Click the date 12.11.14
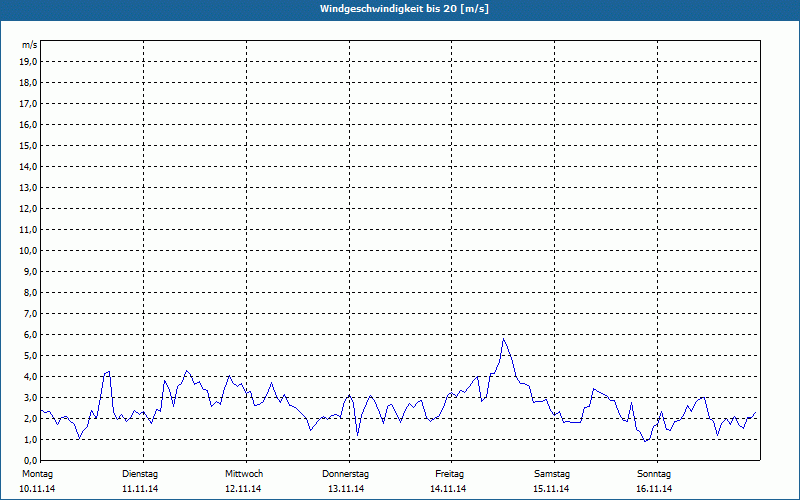This screenshot has height=500, width=800. tap(243, 489)
